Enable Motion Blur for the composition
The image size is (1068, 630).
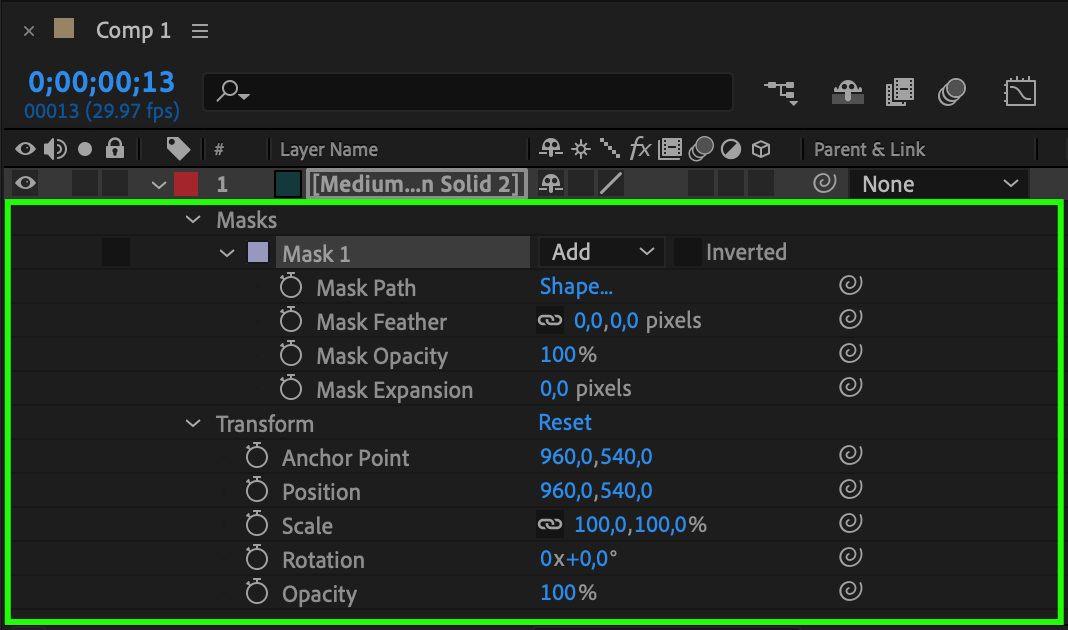[x=951, y=93]
